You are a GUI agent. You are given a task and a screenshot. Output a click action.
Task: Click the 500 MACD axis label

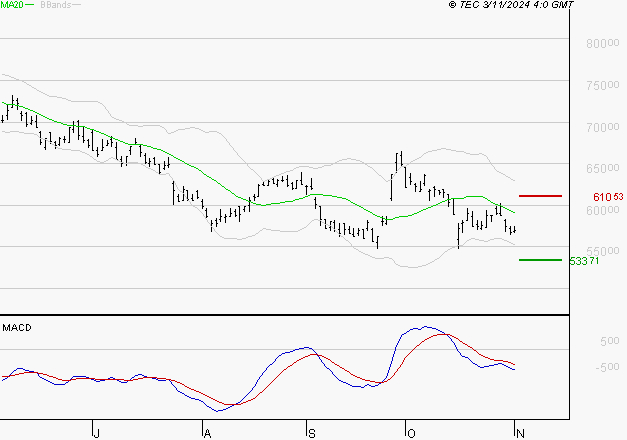(x=609, y=341)
